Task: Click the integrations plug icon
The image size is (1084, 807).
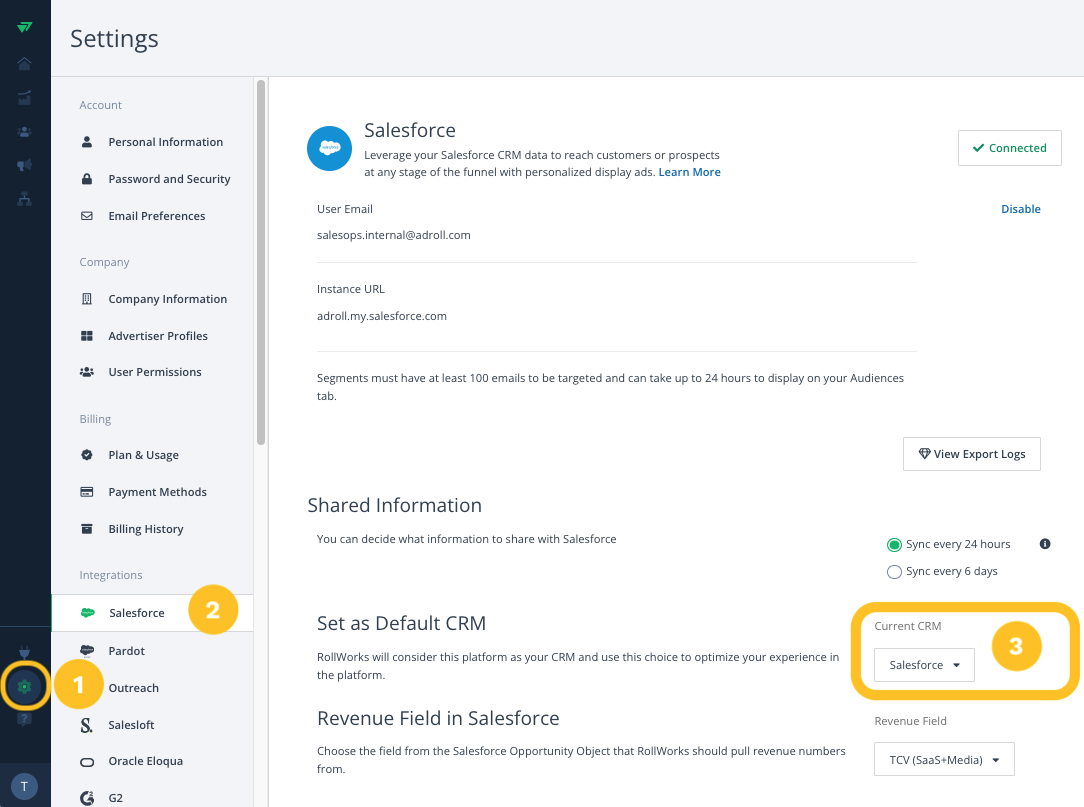Action: (25, 651)
